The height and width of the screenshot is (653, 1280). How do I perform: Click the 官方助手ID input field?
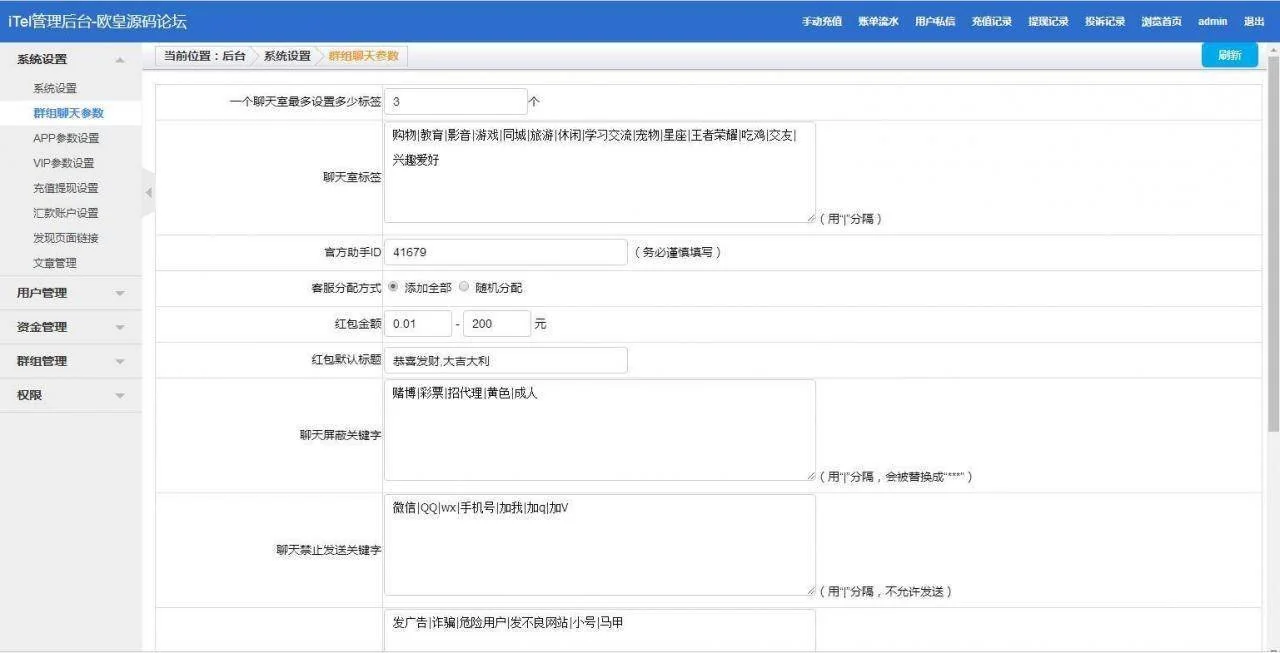[505, 252]
